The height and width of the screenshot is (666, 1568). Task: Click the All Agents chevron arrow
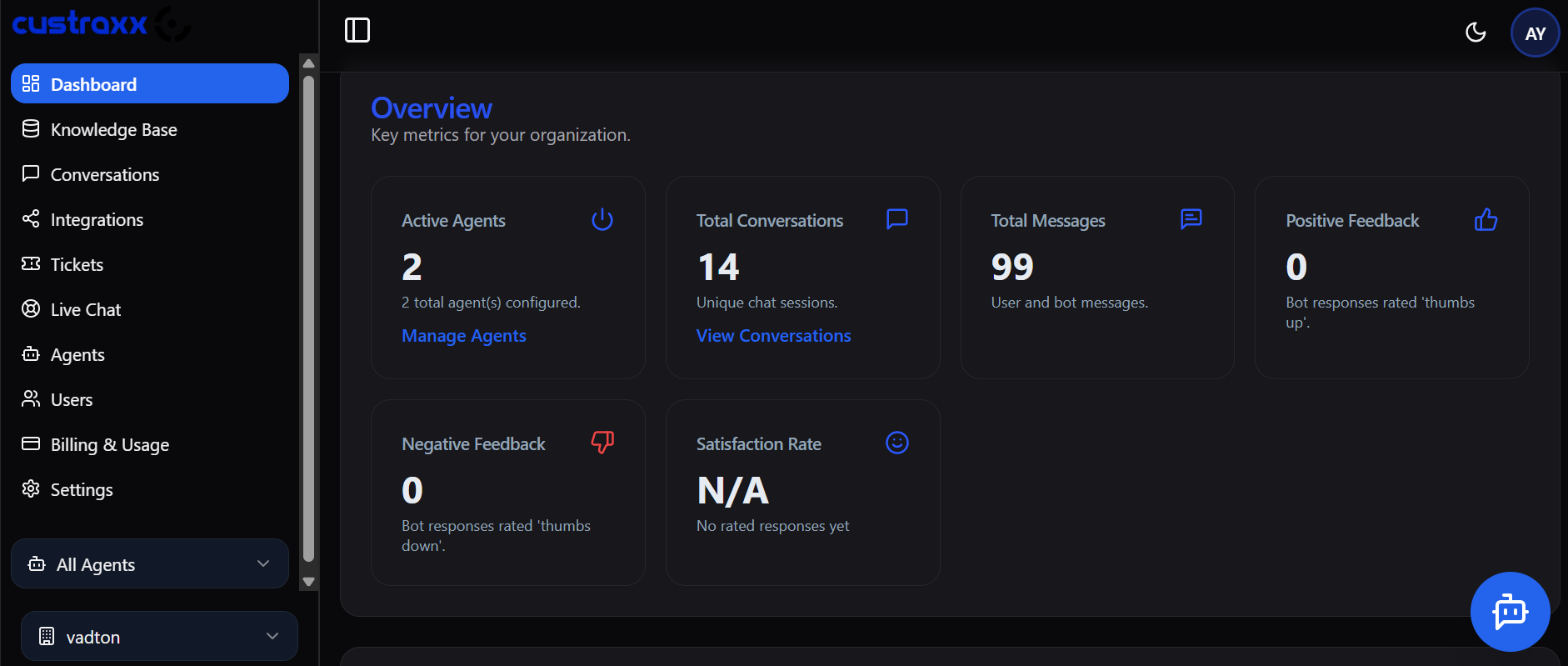click(x=263, y=563)
